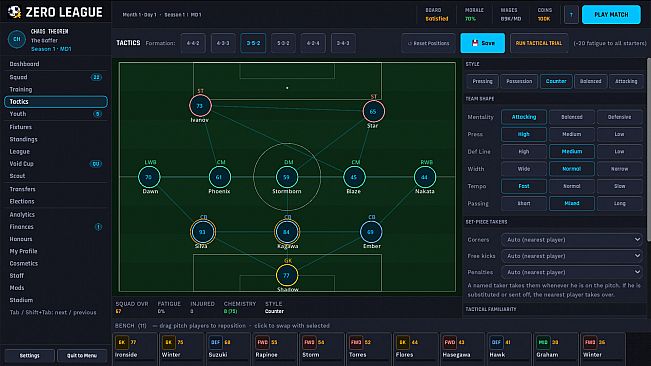The width and height of the screenshot is (651, 366).
Task: Set style to Attacking
Action: pyautogui.click(x=626, y=81)
